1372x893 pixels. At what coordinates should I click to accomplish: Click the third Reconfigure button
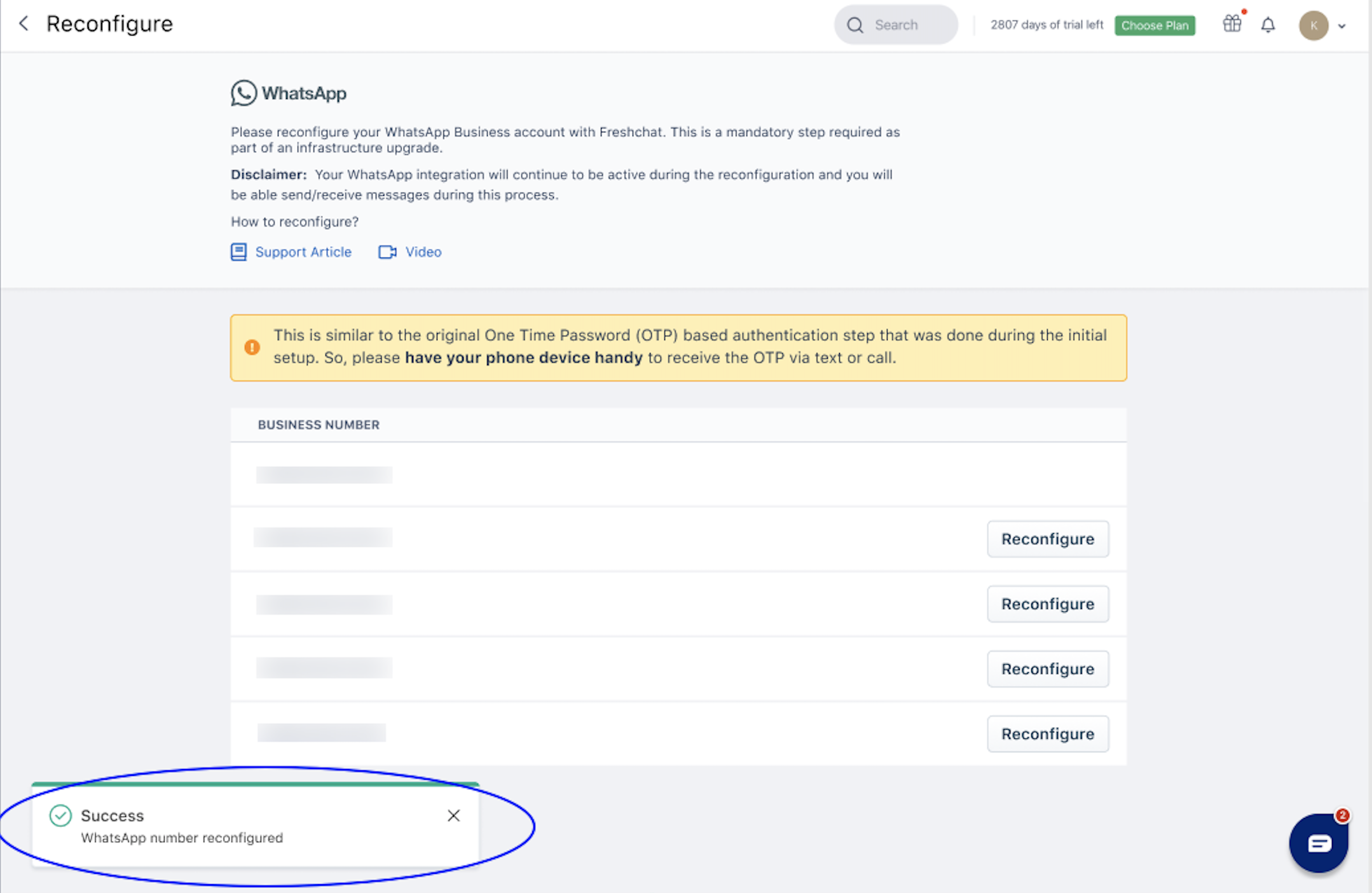(x=1047, y=669)
